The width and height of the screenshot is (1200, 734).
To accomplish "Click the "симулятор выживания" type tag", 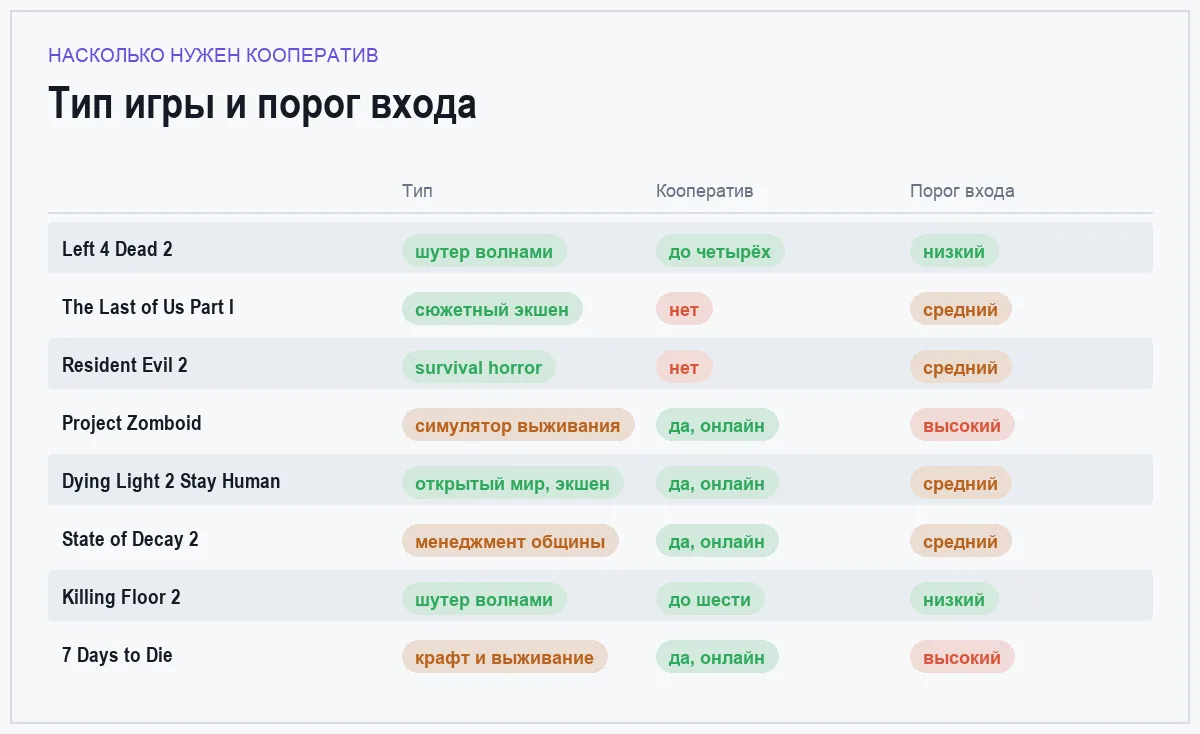I will point(518,426).
